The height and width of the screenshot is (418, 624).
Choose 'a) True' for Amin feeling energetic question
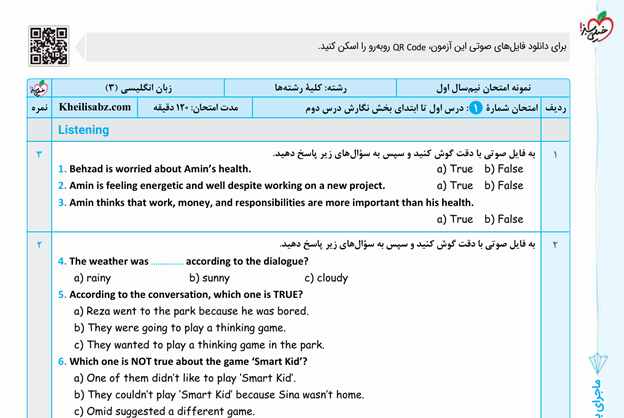click(455, 186)
